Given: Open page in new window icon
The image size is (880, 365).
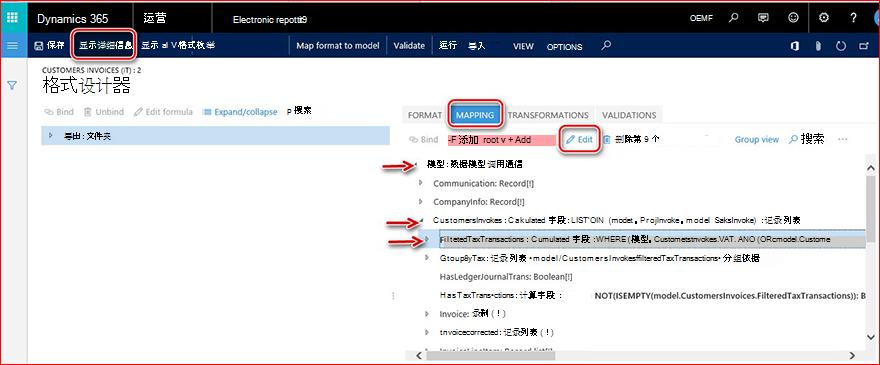Looking at the screenshot, I should click(x=864, y=46).
